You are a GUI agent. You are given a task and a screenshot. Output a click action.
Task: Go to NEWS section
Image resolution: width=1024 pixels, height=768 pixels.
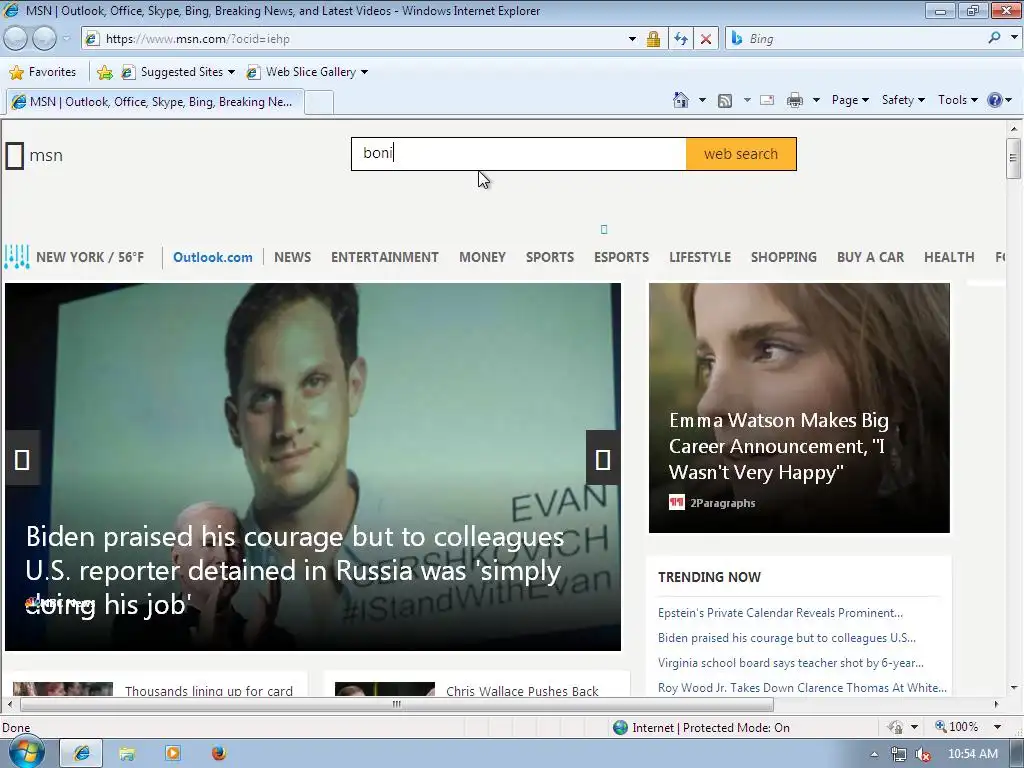pyautogui.click(x=293, y=257)
